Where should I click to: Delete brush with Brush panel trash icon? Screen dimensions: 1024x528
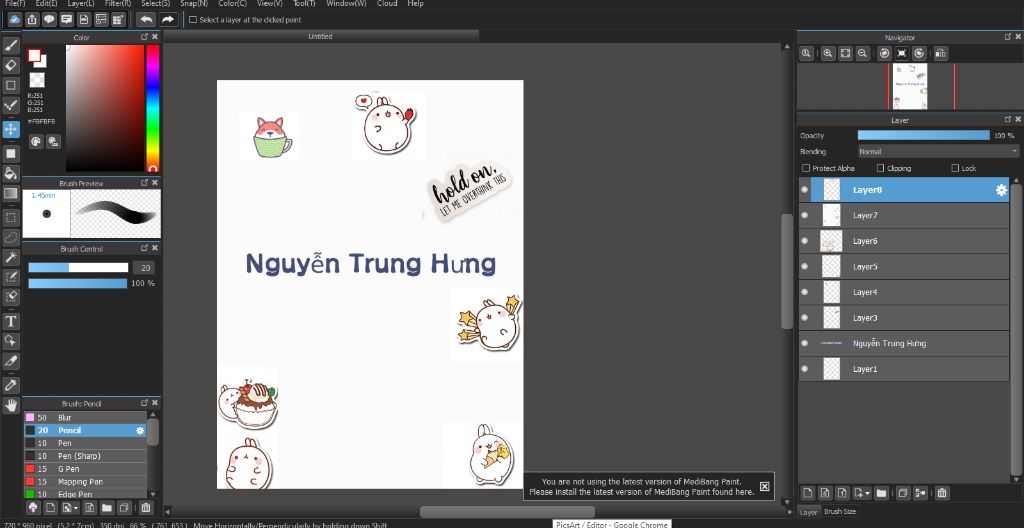click(x=146, y=507)
